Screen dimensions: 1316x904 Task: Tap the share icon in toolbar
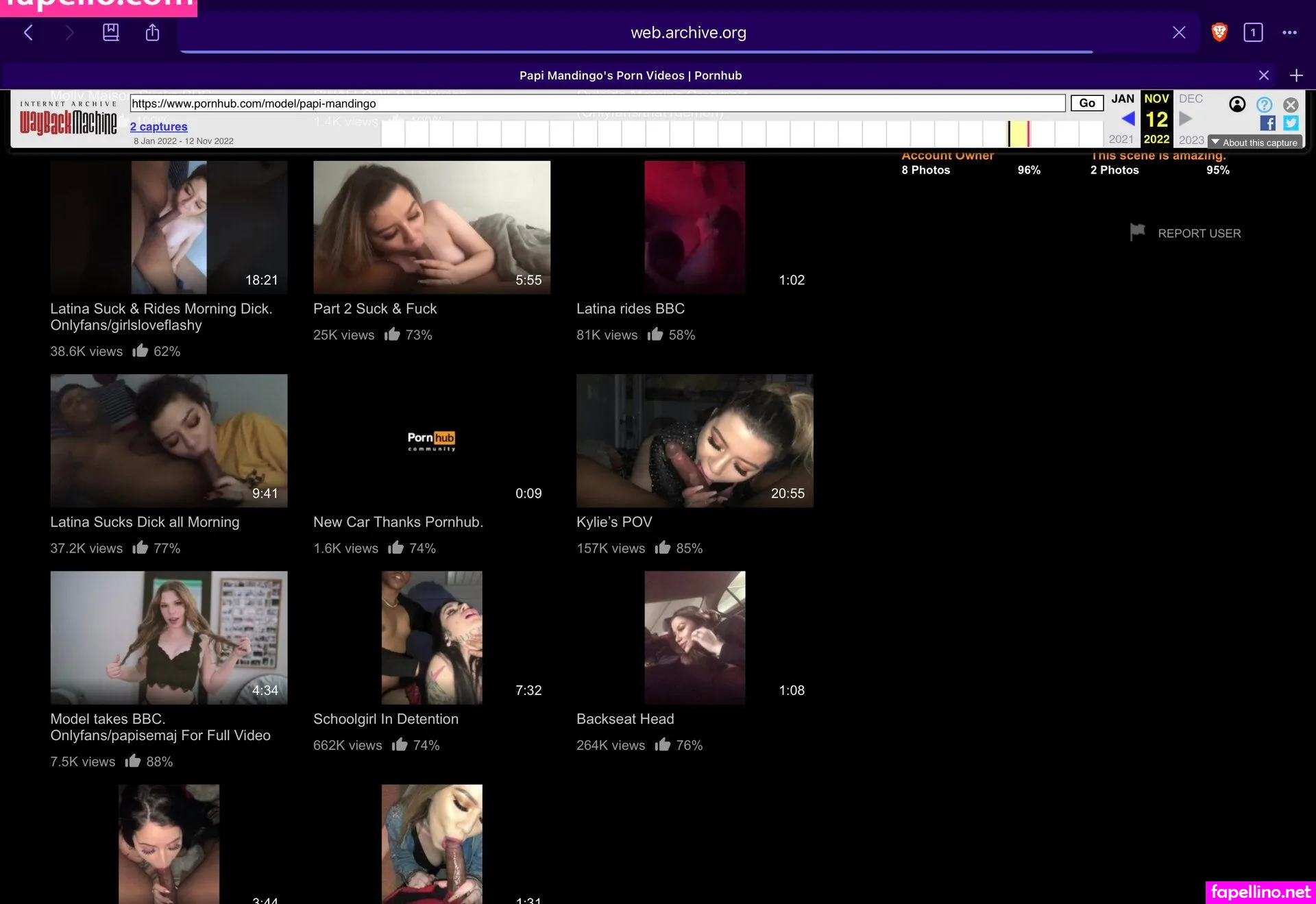tap(152, 32)
